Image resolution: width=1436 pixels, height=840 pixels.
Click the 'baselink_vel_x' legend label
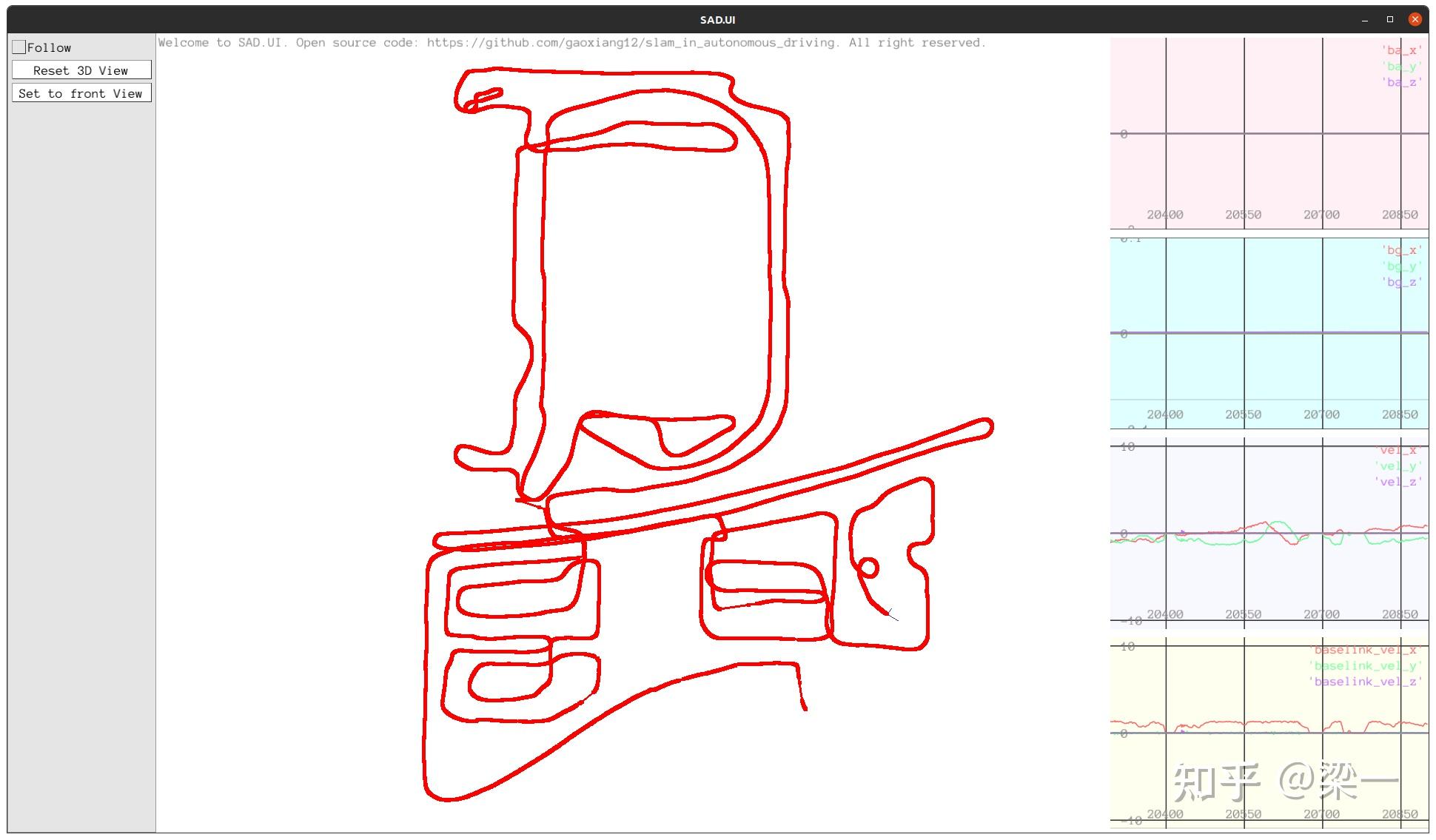tap(1364, 650)
